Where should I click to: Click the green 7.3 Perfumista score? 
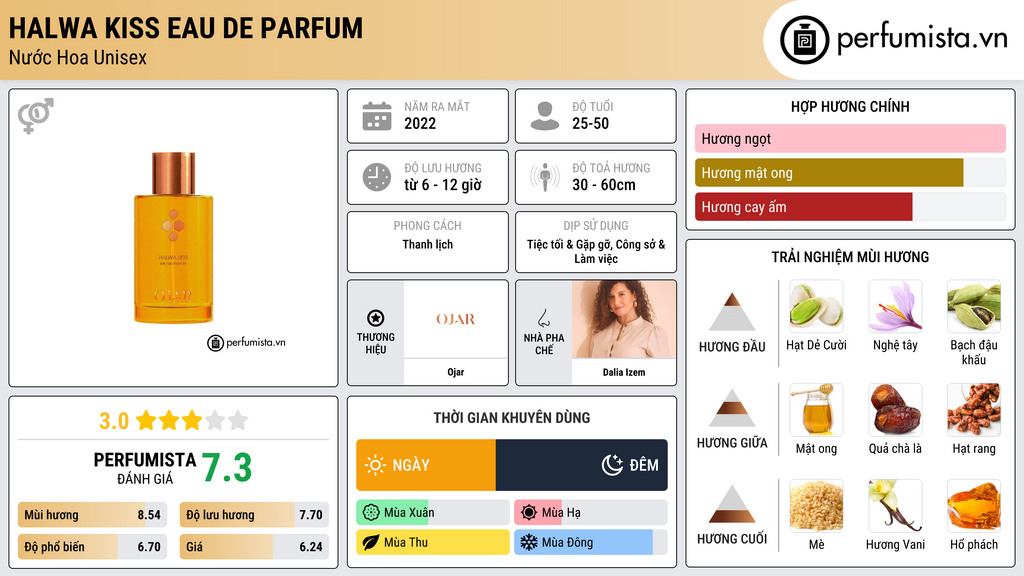[x=227, y=468]
